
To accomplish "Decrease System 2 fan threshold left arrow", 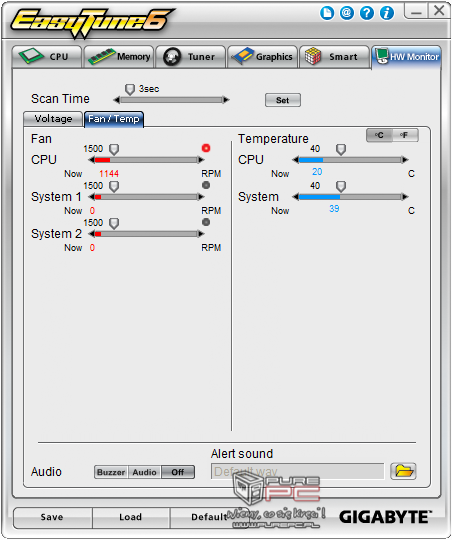I will [91, 234].
